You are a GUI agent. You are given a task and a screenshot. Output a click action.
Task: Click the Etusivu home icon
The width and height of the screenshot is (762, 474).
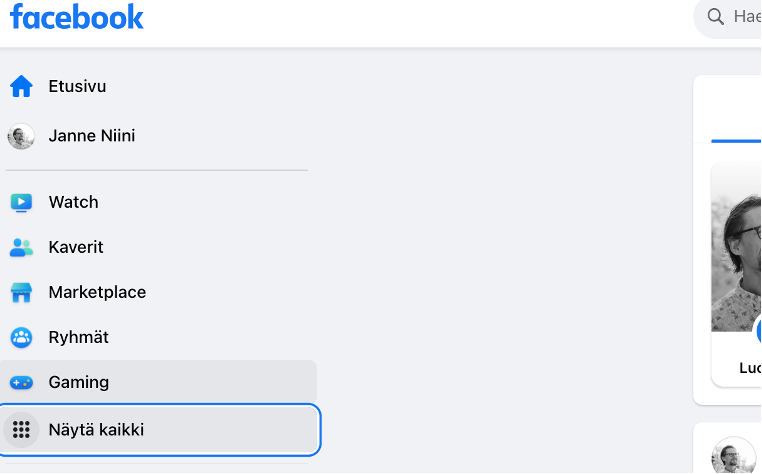point(21,87)
